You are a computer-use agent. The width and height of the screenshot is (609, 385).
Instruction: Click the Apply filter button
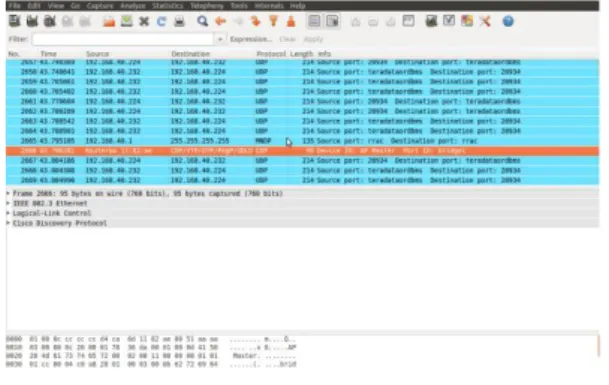pos(313,39)
